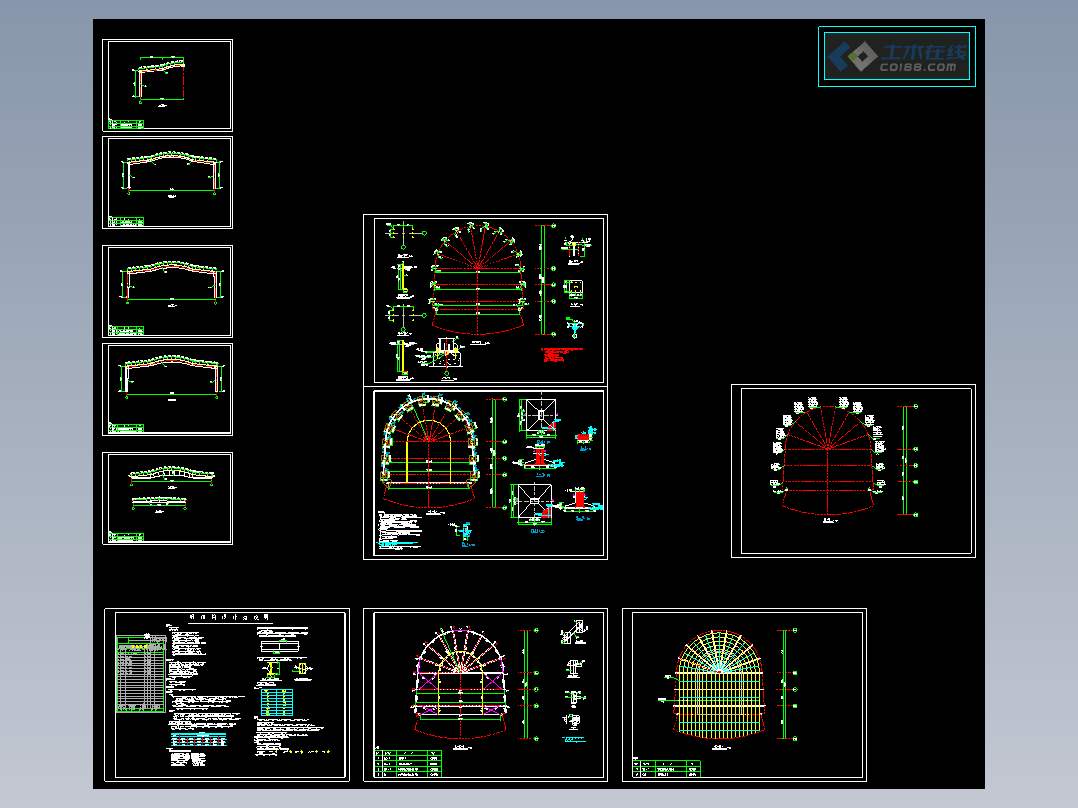Open the design notes text sheet
The image size is (1078, 808).
pos(227,695)
